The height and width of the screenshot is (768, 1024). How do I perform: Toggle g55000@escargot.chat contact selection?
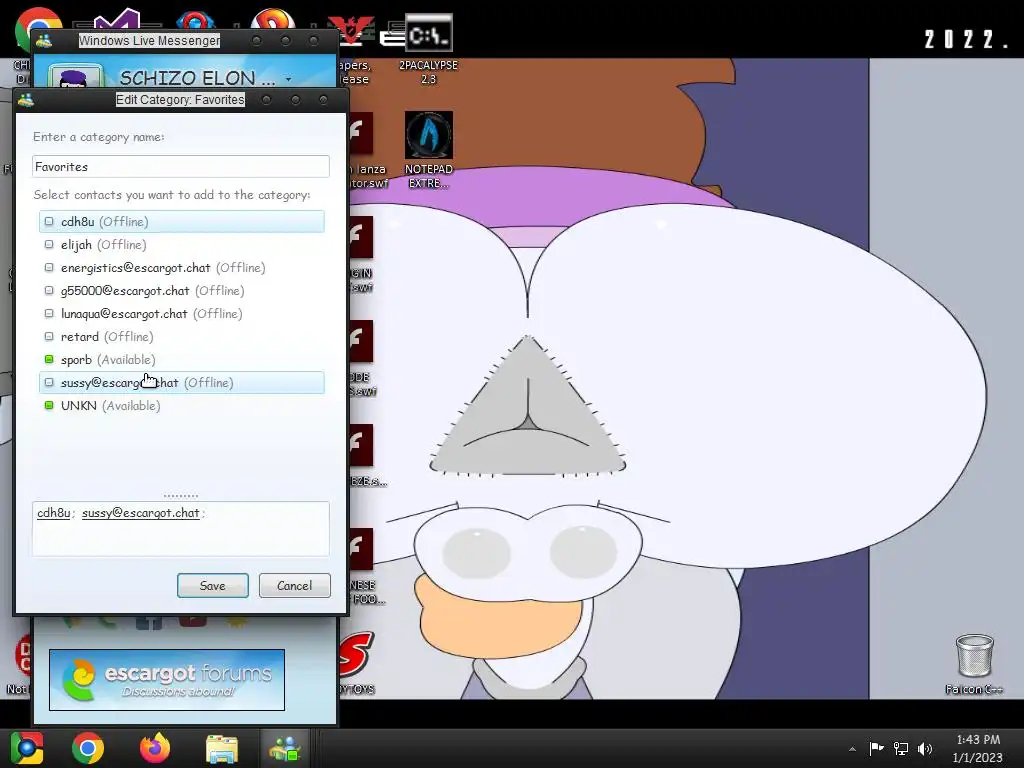[182, 291]
